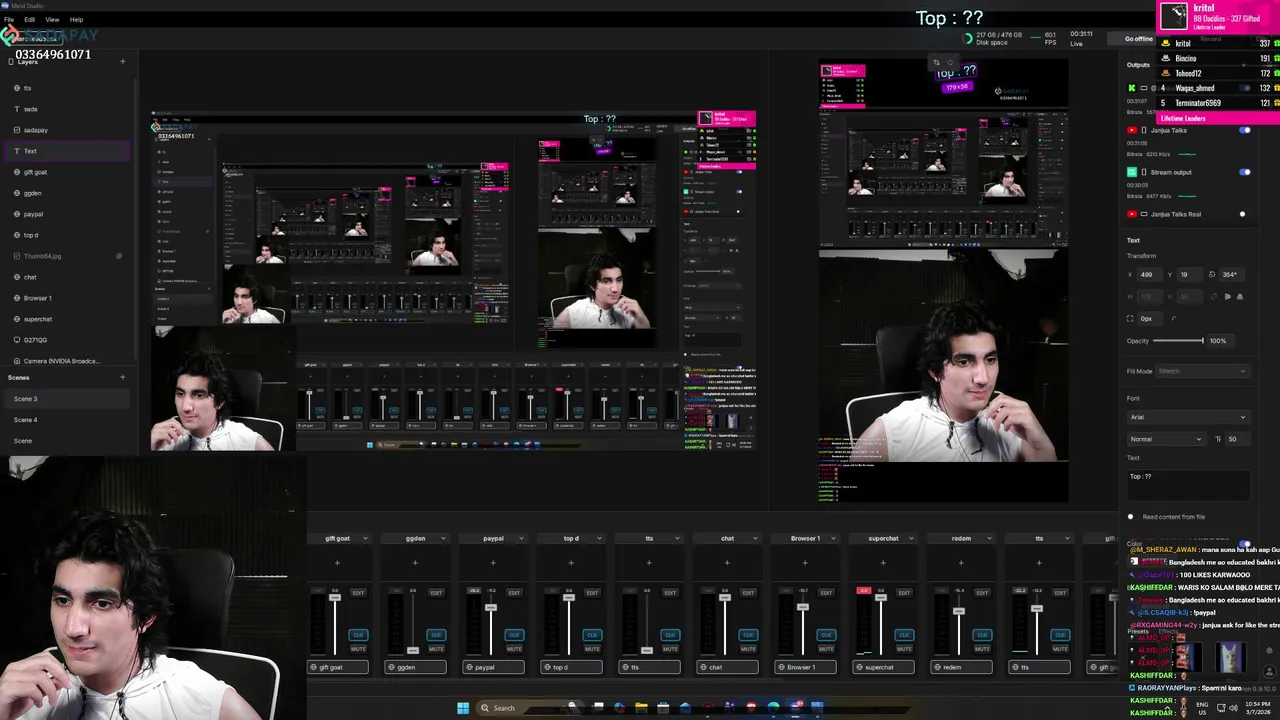Image resolution: width=1280 pixels, height=720 pixels.
Task: Click the globe icon of the ggden layer
Action: pyautogui.click(x=16, y=193)
